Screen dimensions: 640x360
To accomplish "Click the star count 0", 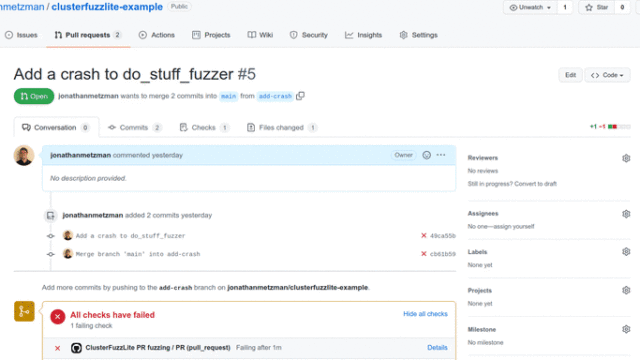I will coord(622,7).
